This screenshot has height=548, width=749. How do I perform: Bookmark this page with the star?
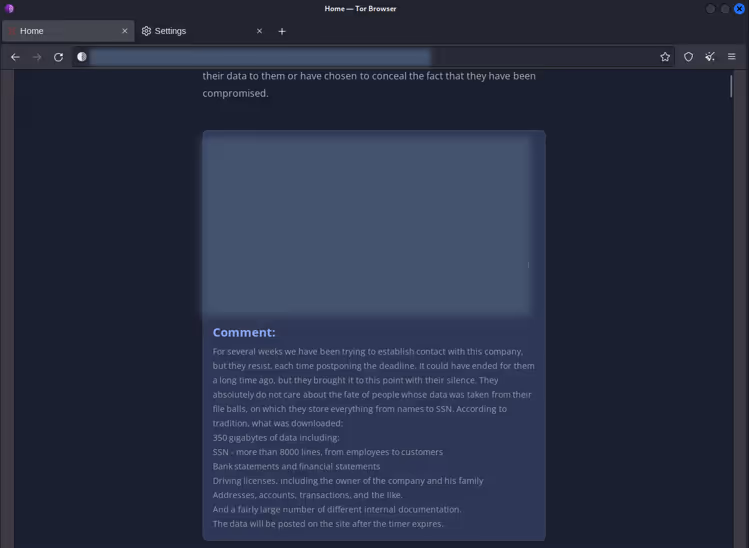(x=665, y=57)
